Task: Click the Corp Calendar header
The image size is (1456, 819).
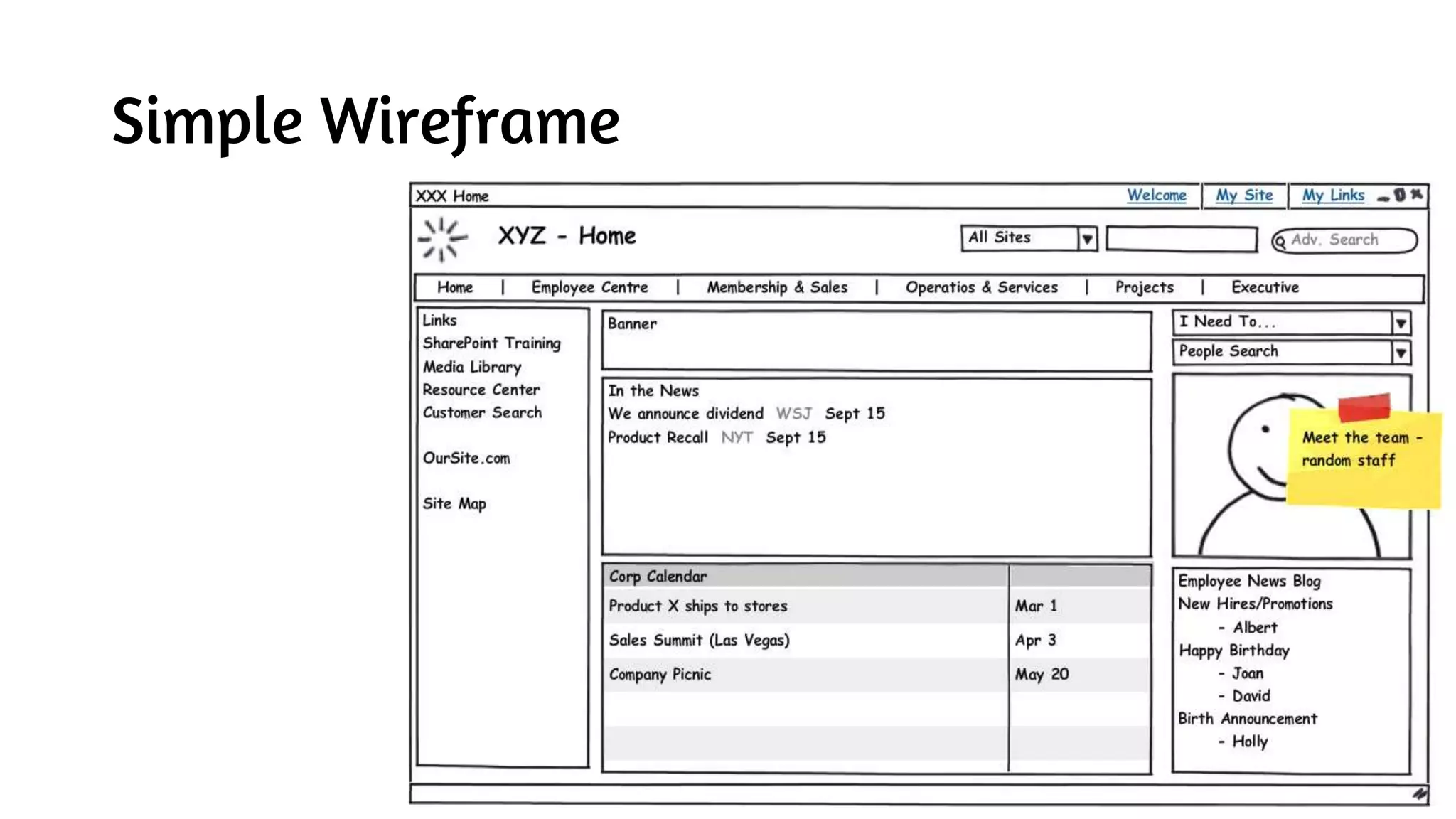Action: (x=876, y=576)
